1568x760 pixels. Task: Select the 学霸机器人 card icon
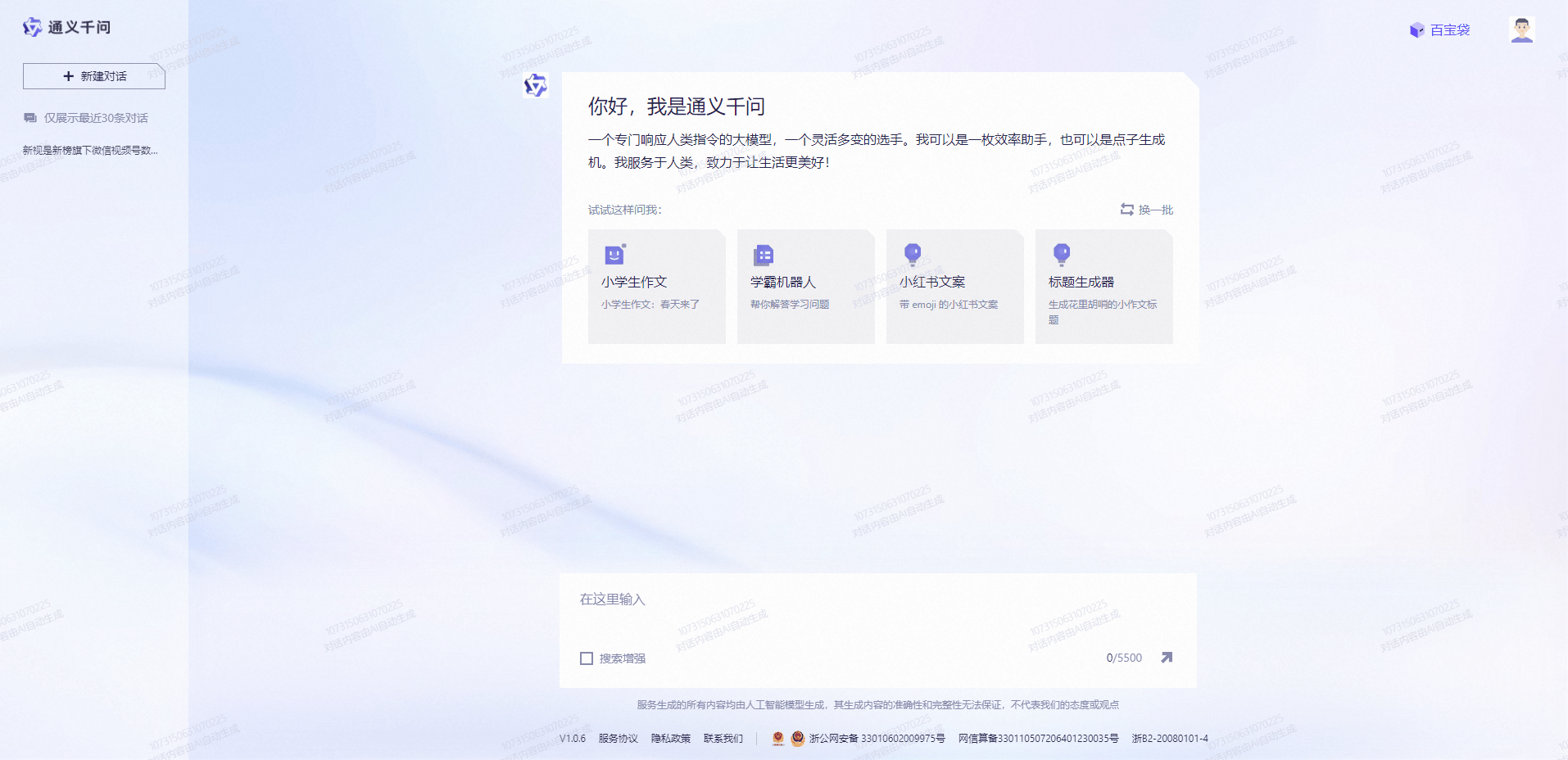(762, 255)
